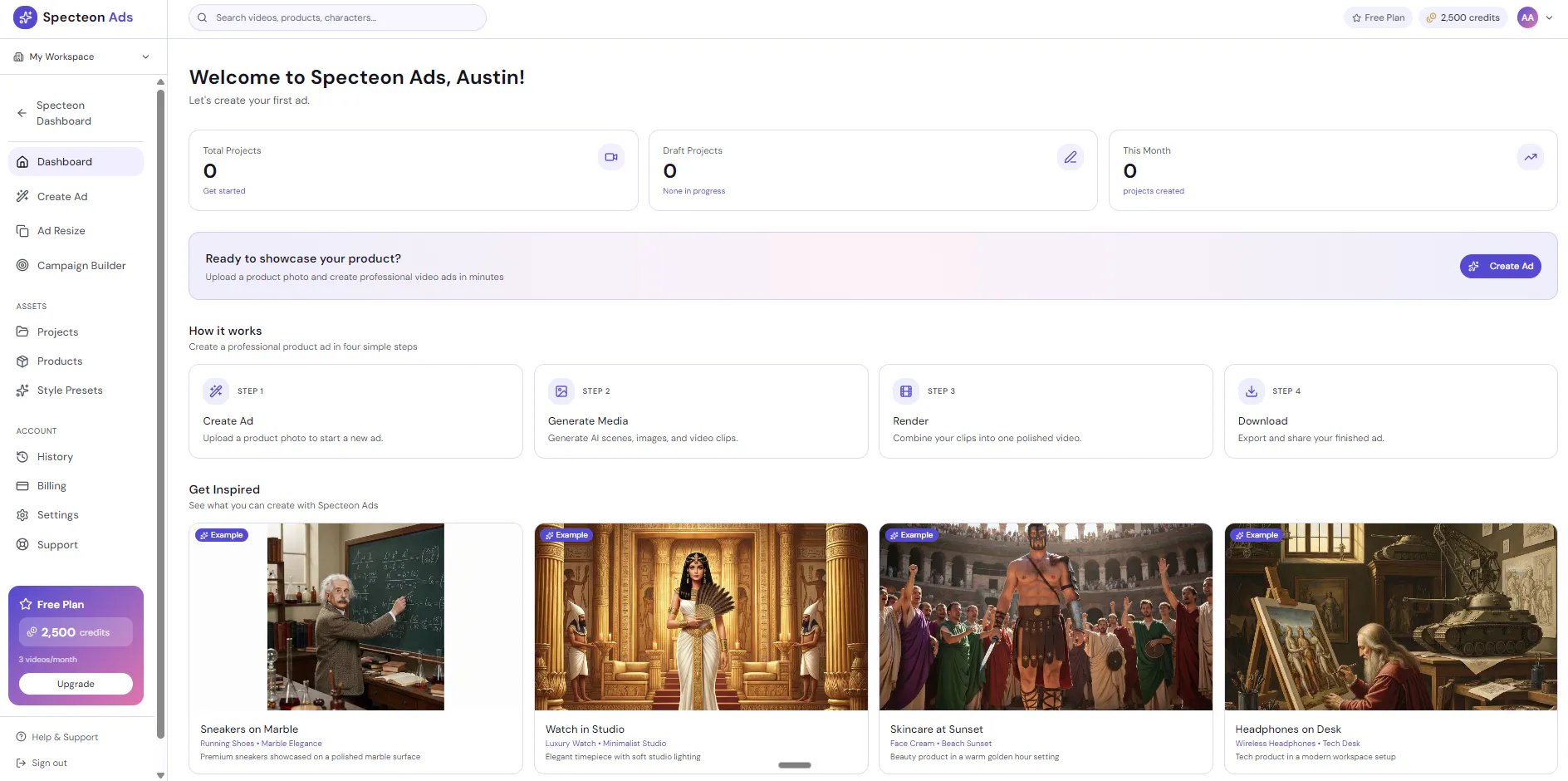
Task: Open the Sneakers on Marble example thumbnail
Action: click(x=355, y=617)
